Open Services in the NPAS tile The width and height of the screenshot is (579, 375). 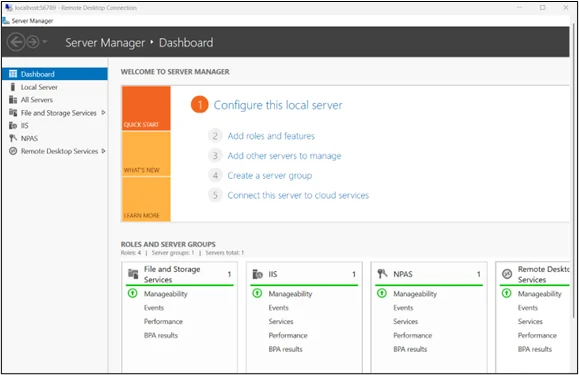tap(405, 321)
